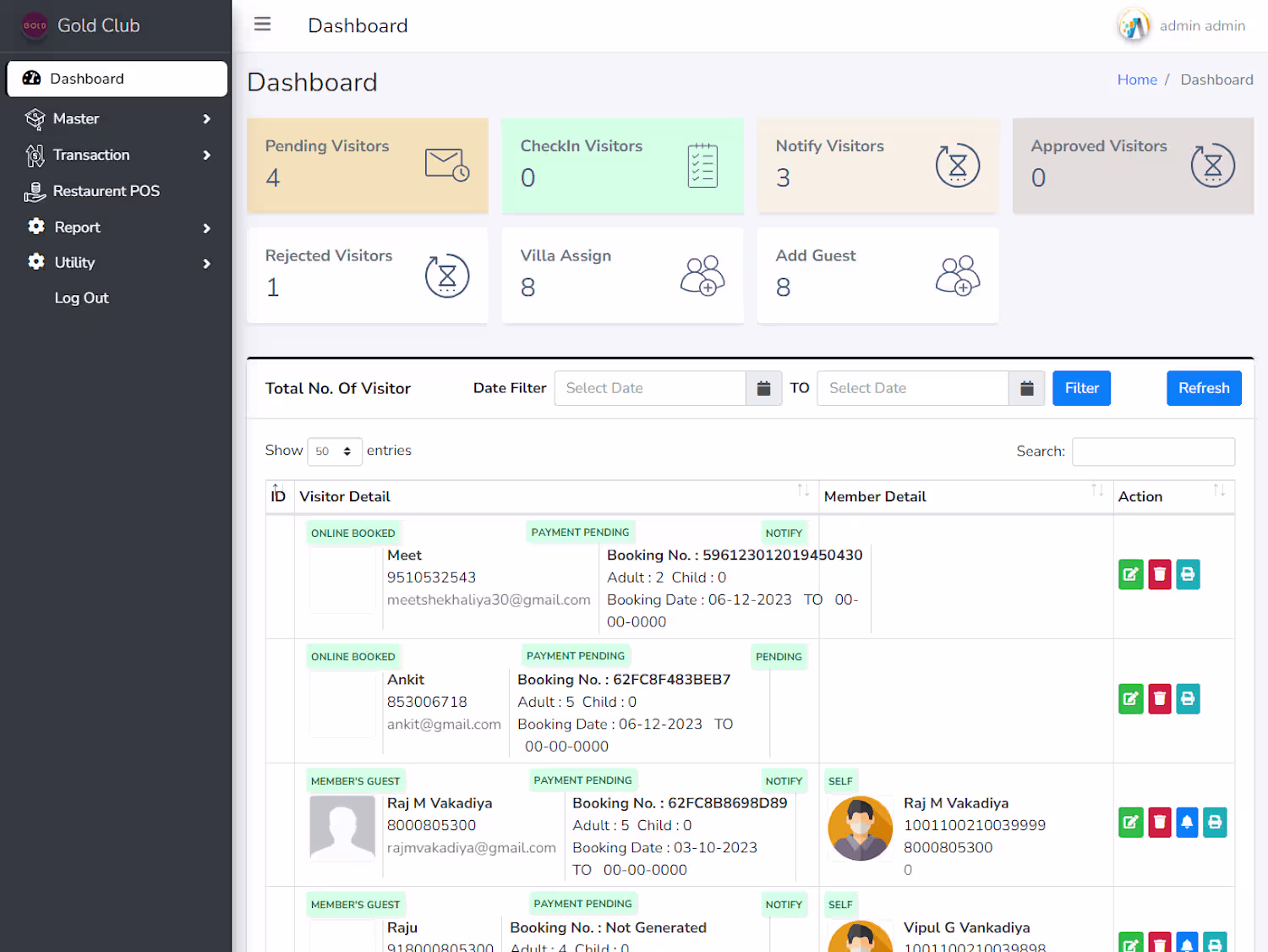This screenshot has width=1268, height=952.
Task: Open the Transaction sidebar menu
Action: click(x=118, y=156)
